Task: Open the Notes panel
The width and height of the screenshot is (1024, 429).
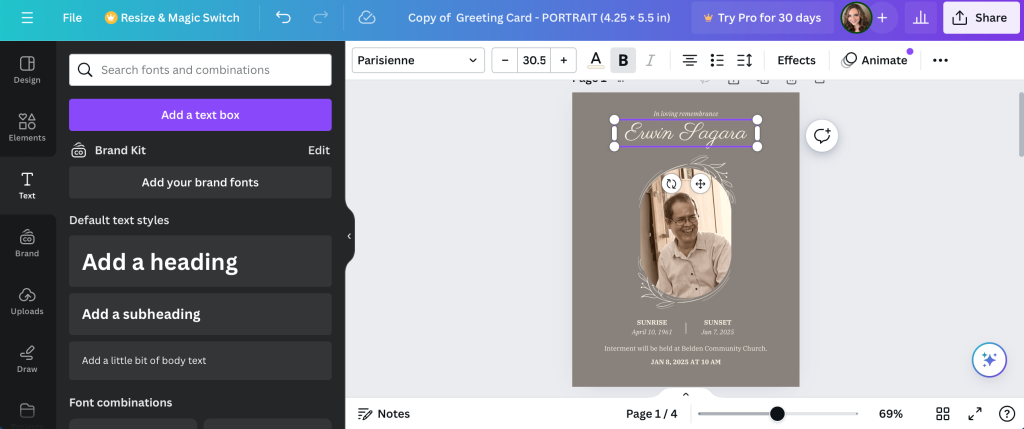Action: pos(384,413)
